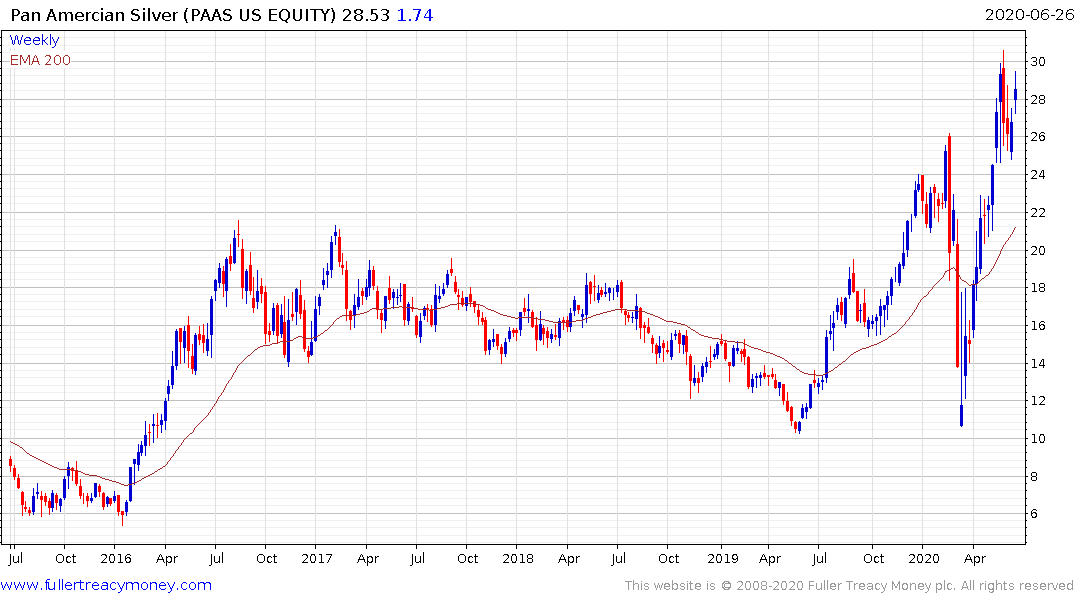Click the 16 price axis label

[1038, 326]
